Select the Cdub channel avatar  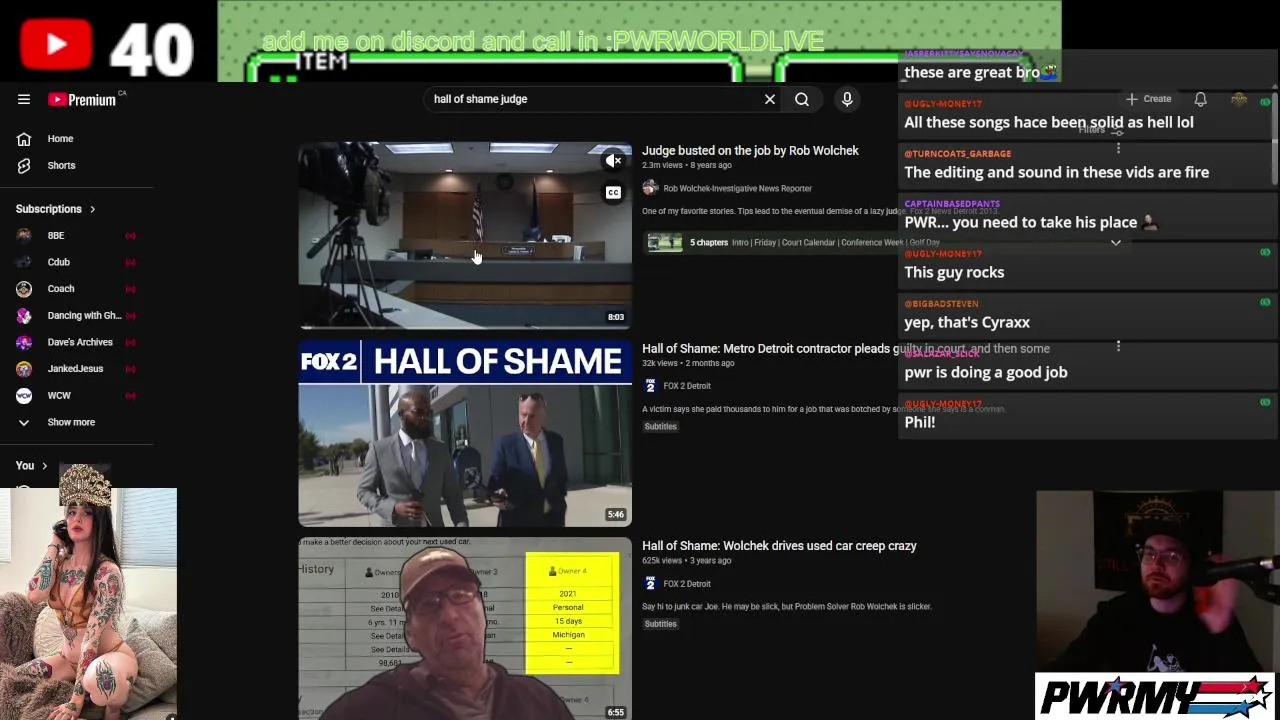coord(24,262)
